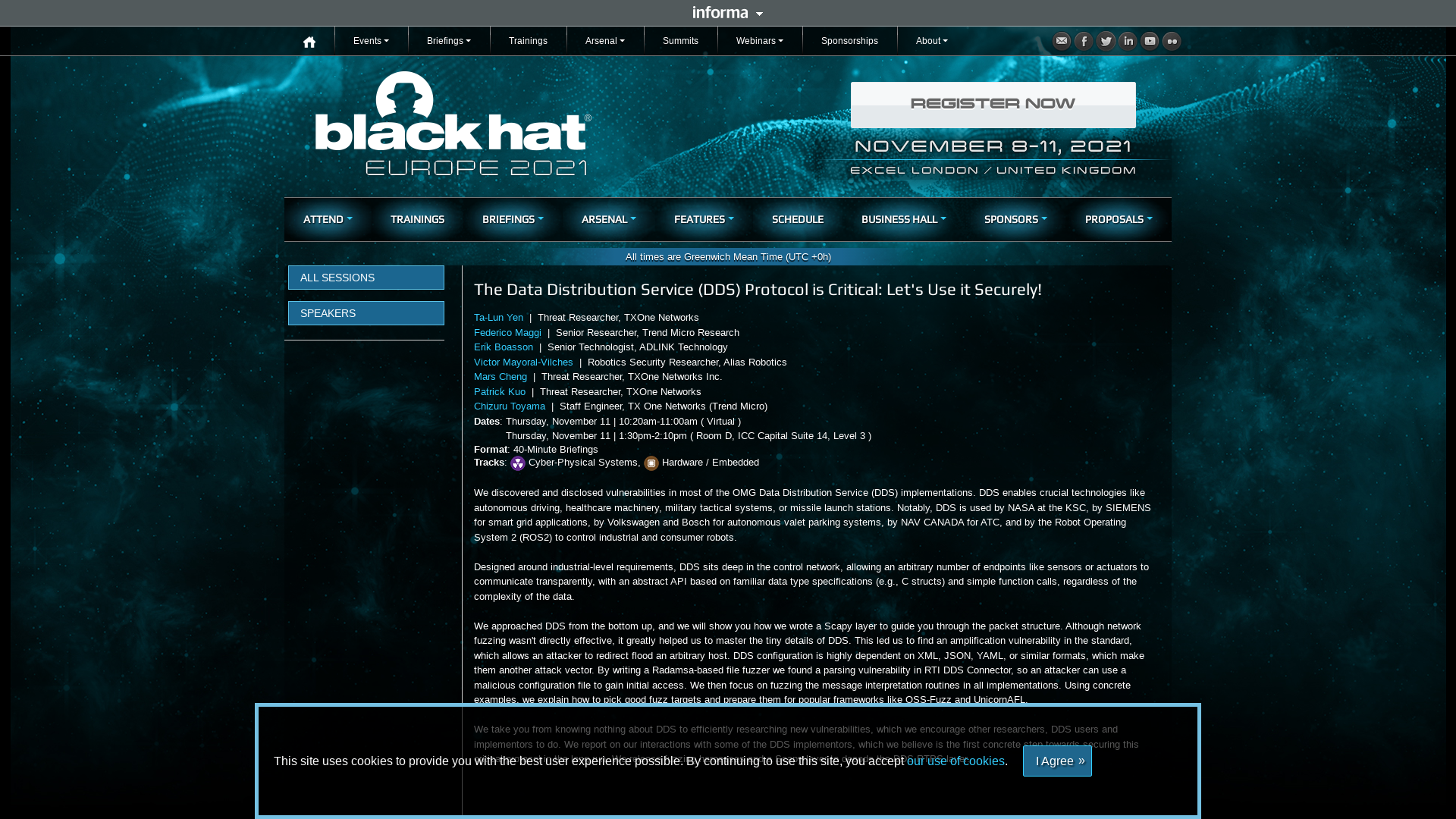Open speaker Patrick Kuo's profile
1456x819 pixels.
click(500, 392)
